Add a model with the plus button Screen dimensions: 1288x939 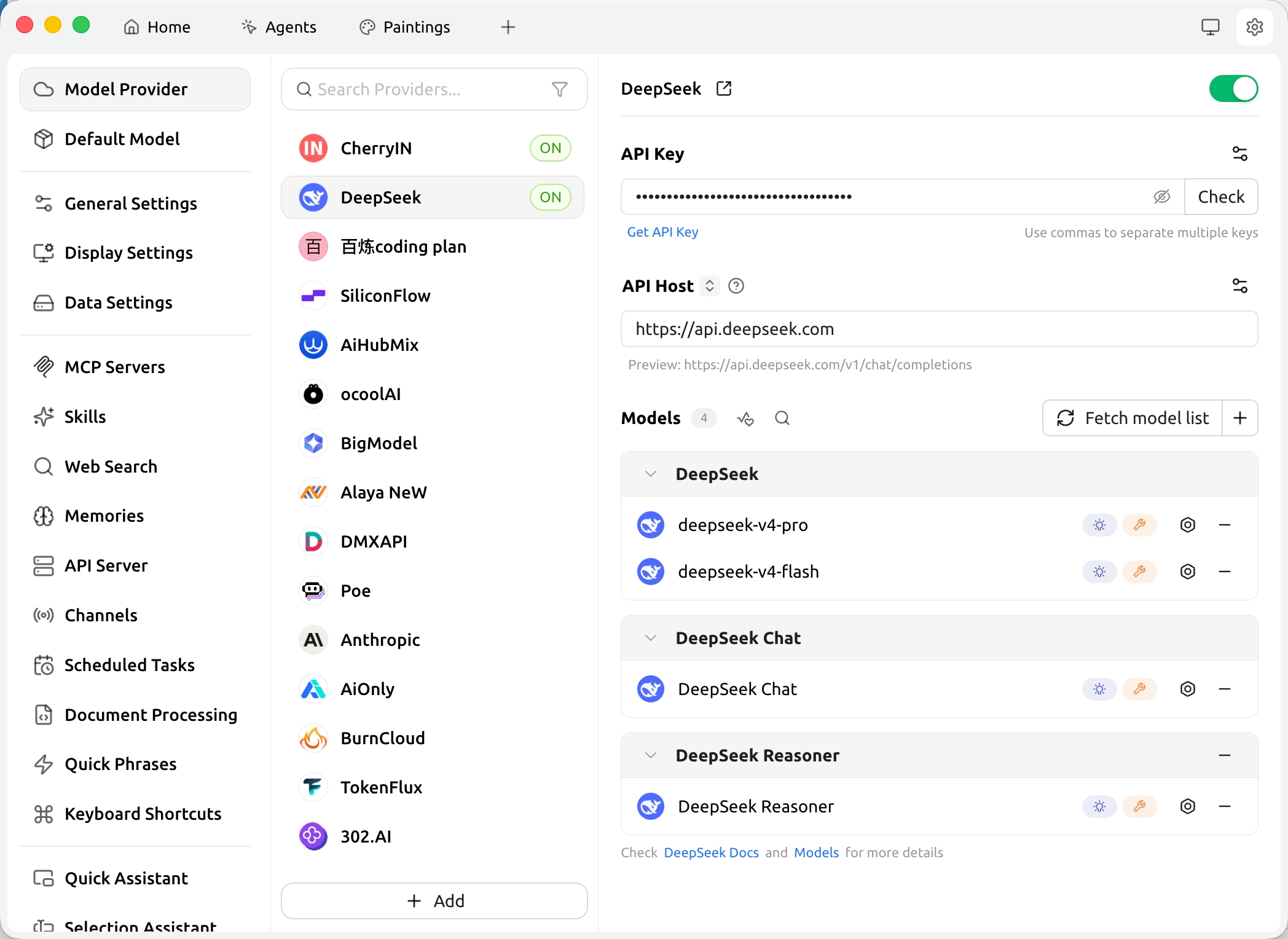[x=1240, y=418]
